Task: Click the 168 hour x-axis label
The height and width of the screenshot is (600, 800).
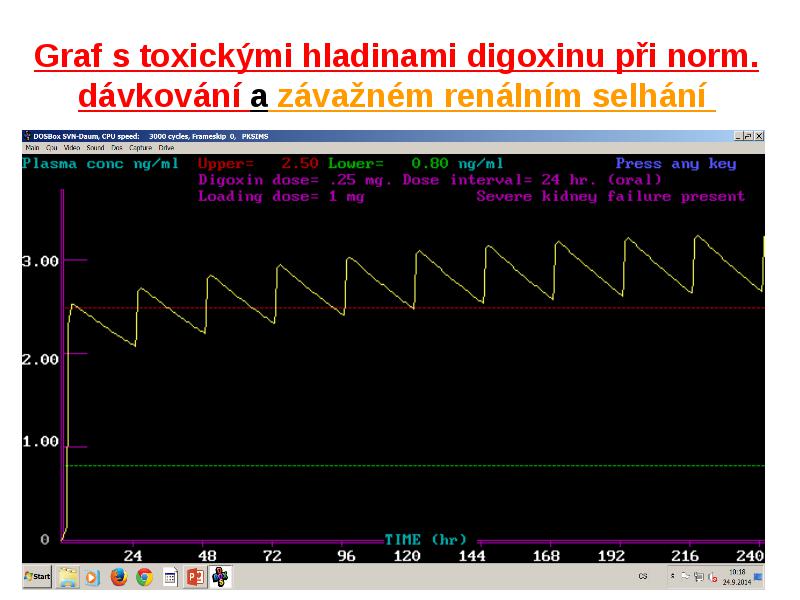Action: click(546, 556)
